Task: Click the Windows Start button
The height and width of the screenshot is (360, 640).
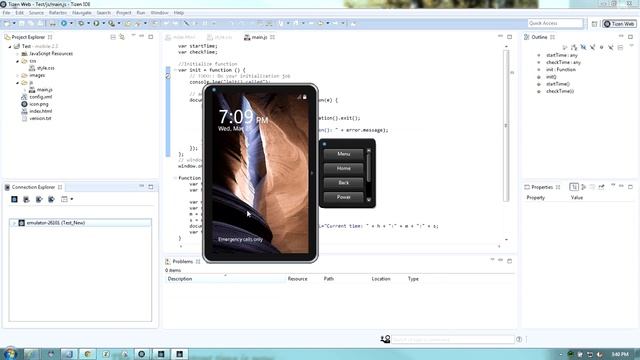Action: coord(9,353)
